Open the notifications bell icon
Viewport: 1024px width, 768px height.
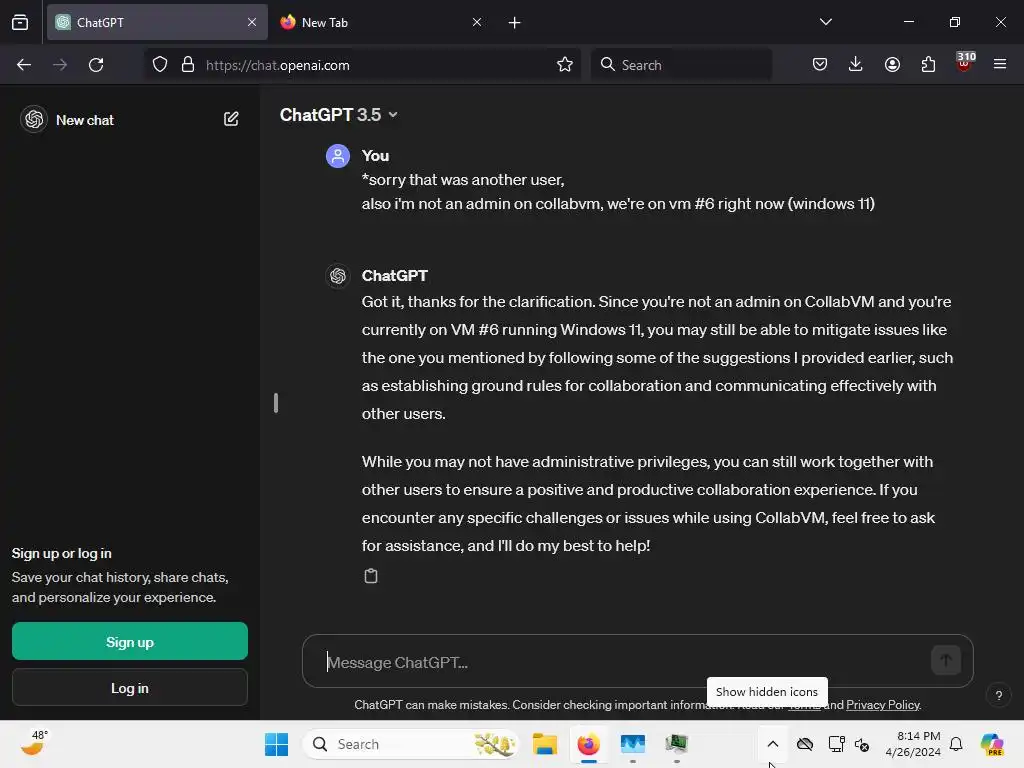coord(956,744)
